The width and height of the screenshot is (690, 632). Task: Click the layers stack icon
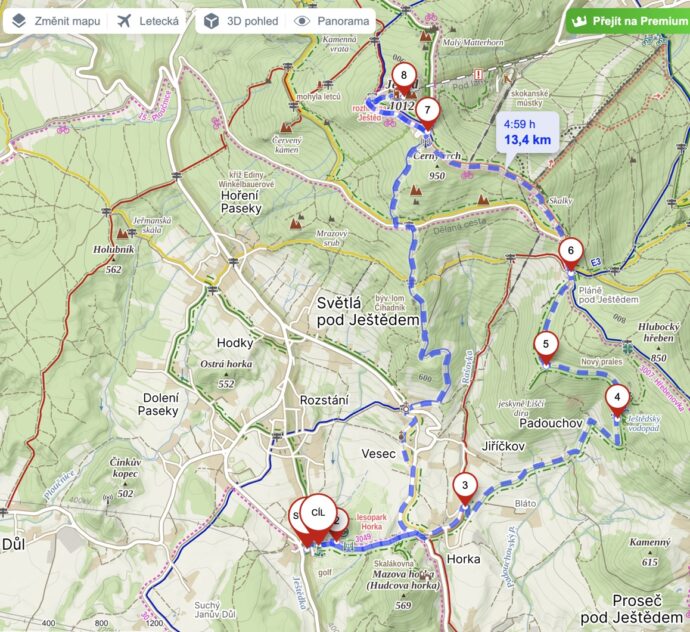point(19,21)
